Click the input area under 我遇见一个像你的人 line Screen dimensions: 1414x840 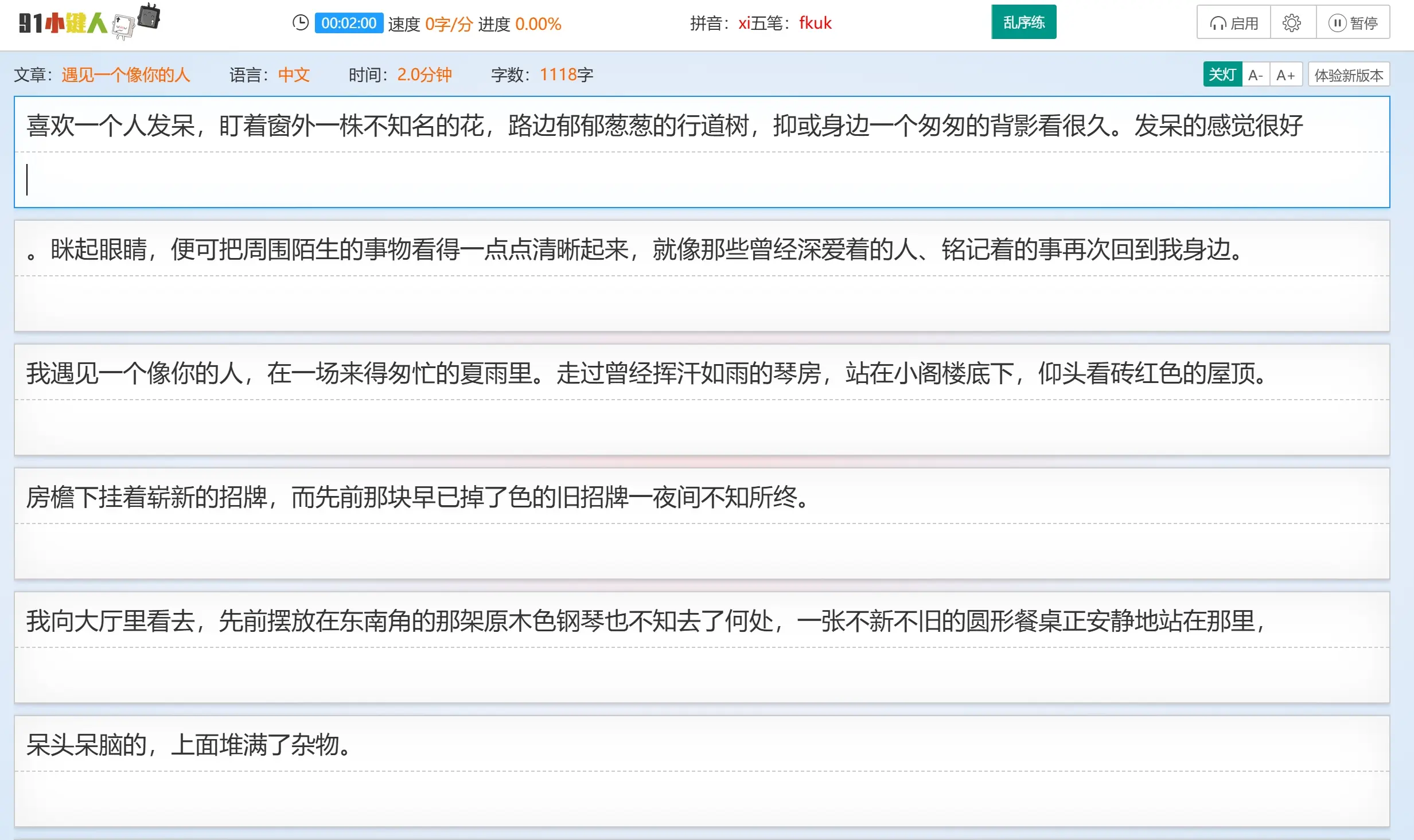[x=701, y=427]
